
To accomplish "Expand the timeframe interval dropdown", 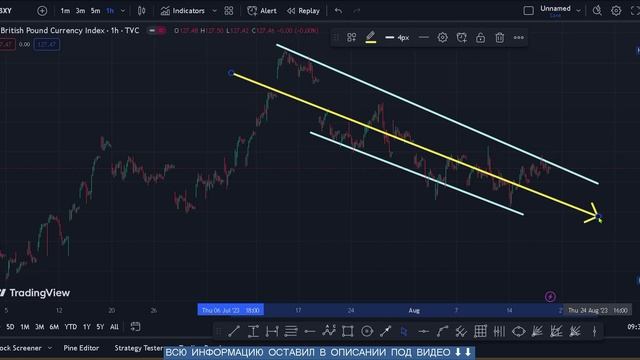I will click(x=122, y=11).
